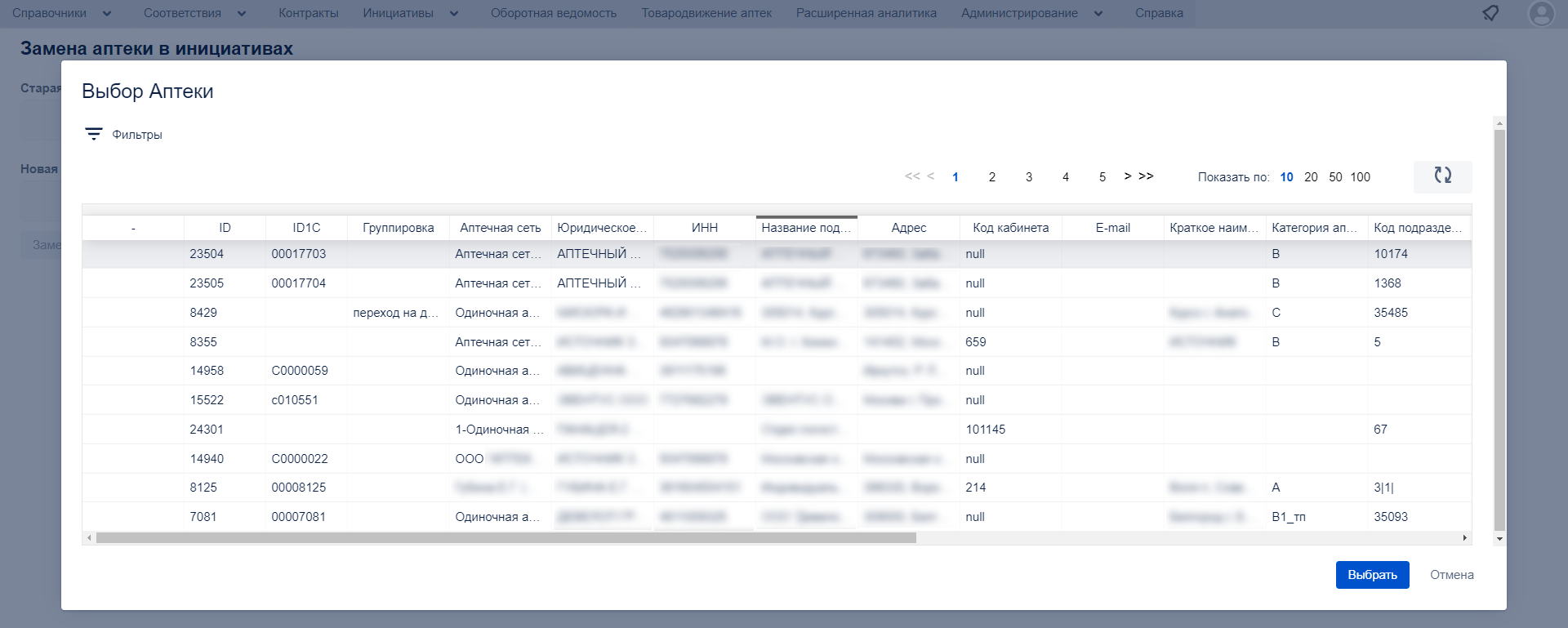Click the dialog's vertical scrollbar
Viewport: 1568px width, 628px height.
point(1499,331)
